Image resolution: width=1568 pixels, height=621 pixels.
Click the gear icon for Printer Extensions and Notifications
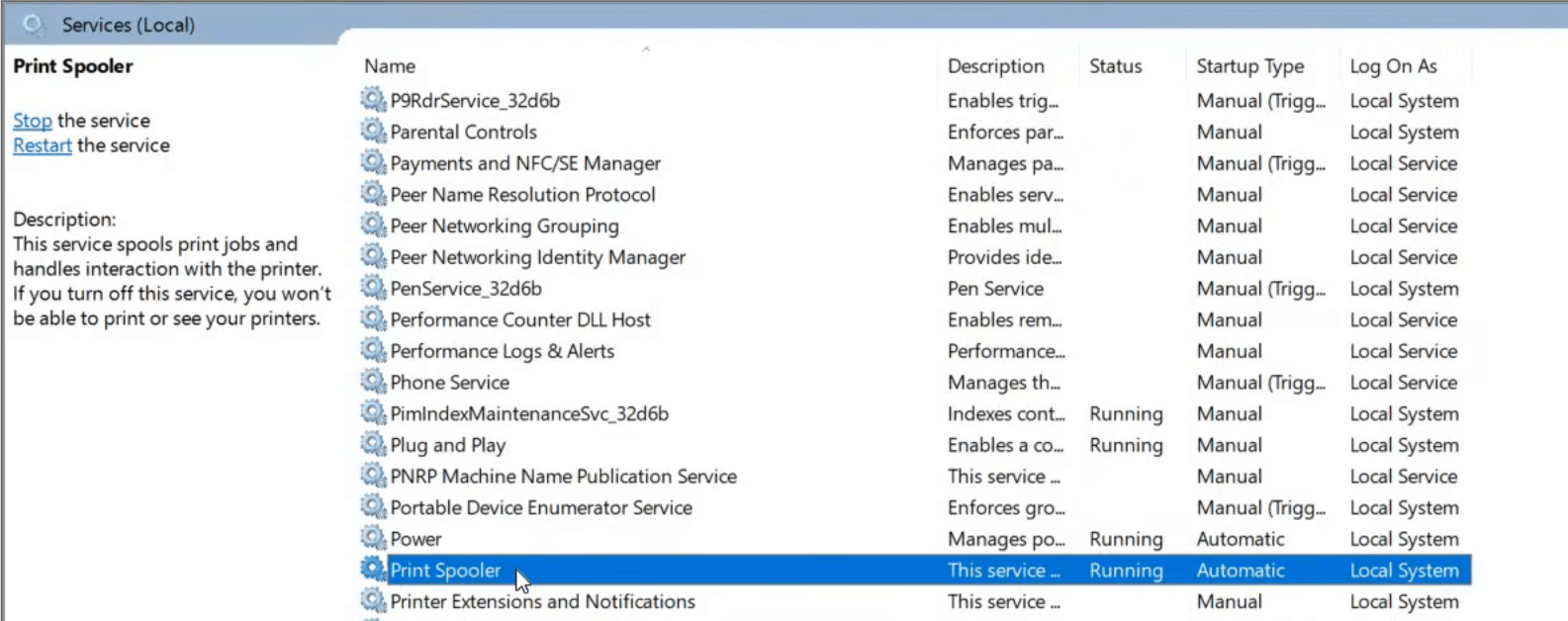pyautogui.click(x=373, y=600)
